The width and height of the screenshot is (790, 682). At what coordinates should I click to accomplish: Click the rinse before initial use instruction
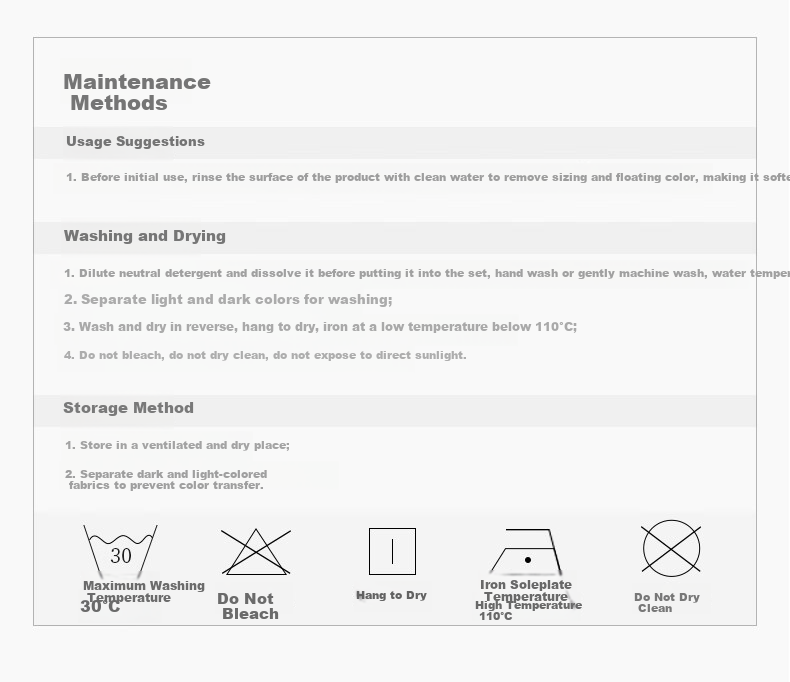tap(428, 177)
